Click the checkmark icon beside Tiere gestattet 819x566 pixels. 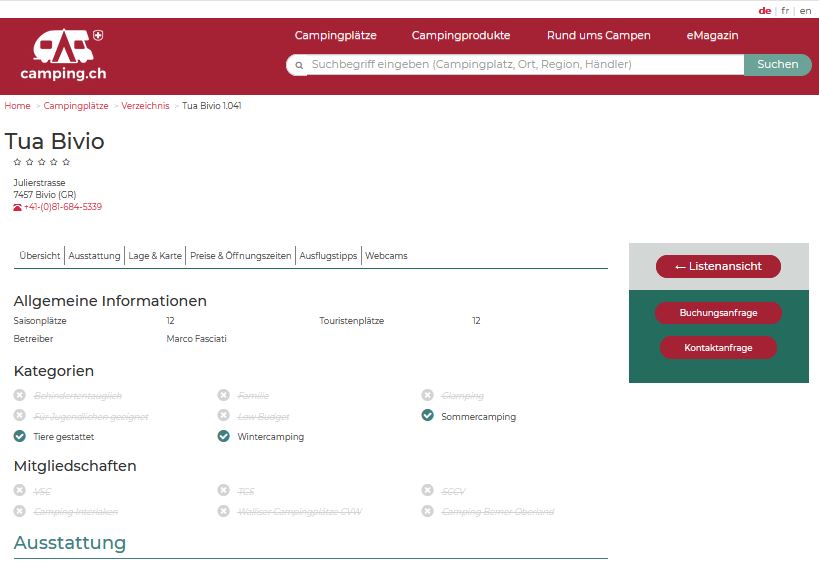point(20,436)
